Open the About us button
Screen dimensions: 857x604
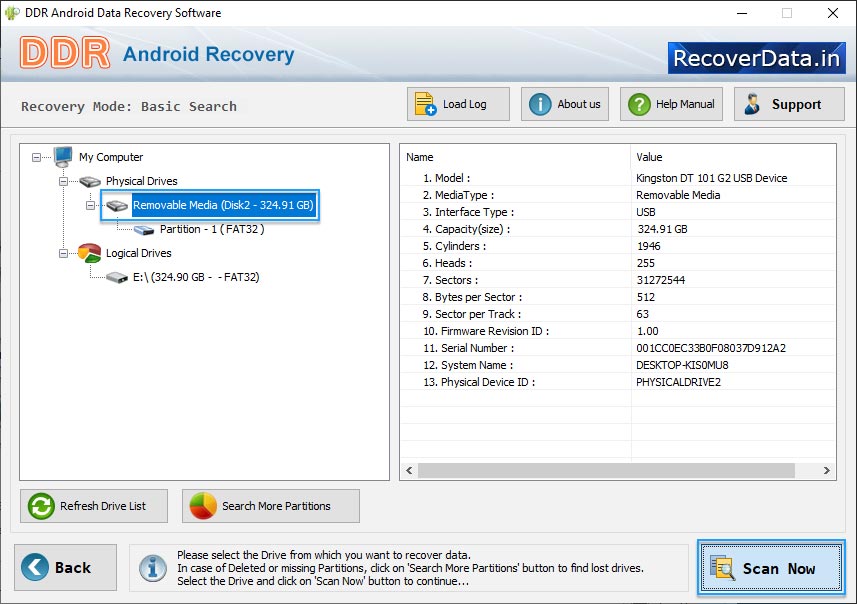point(565,104)
